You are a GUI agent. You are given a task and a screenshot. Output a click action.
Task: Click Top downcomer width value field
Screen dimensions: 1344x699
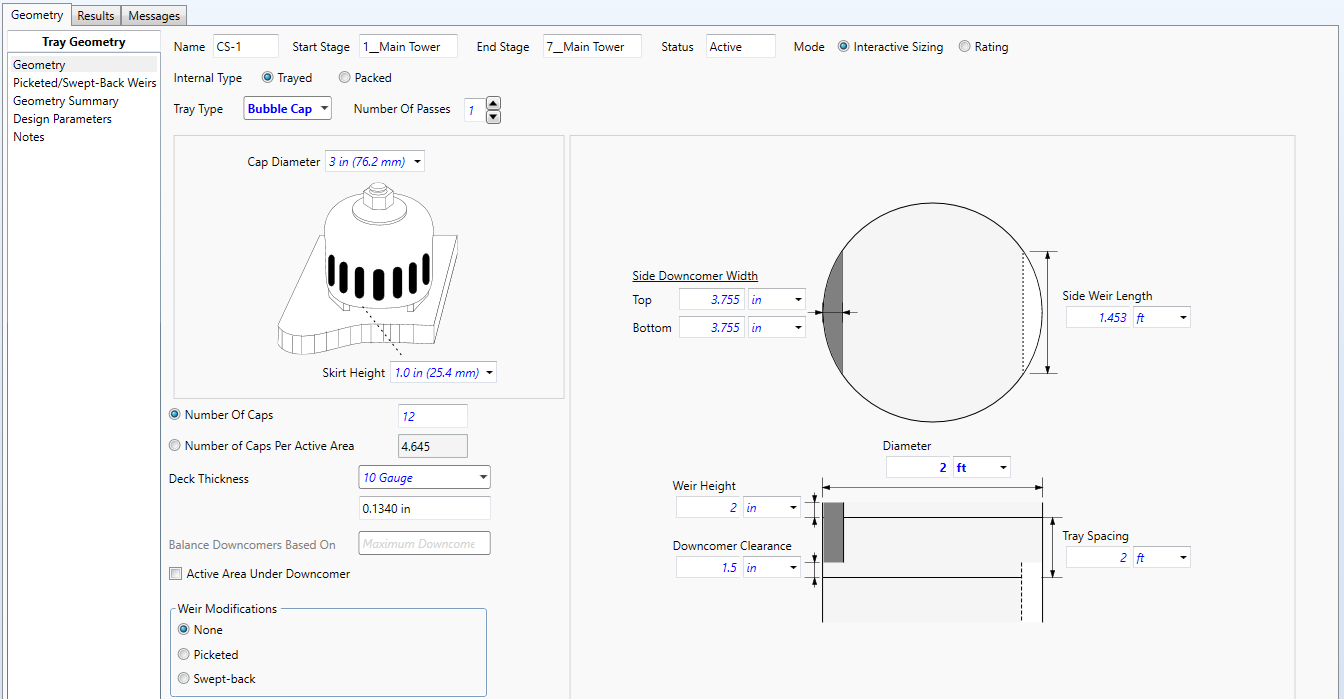712,299
